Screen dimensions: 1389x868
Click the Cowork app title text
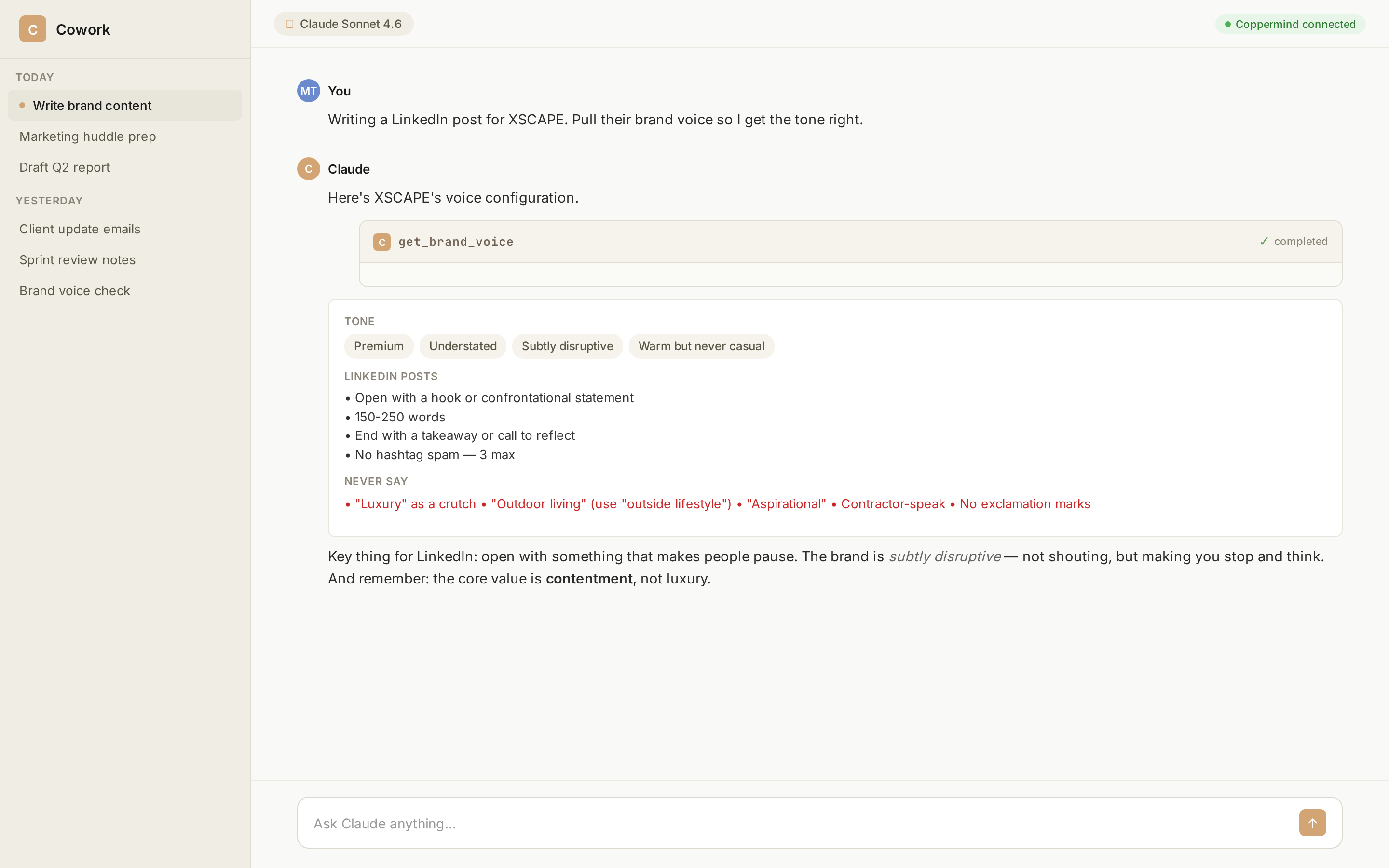pos(82,29)
